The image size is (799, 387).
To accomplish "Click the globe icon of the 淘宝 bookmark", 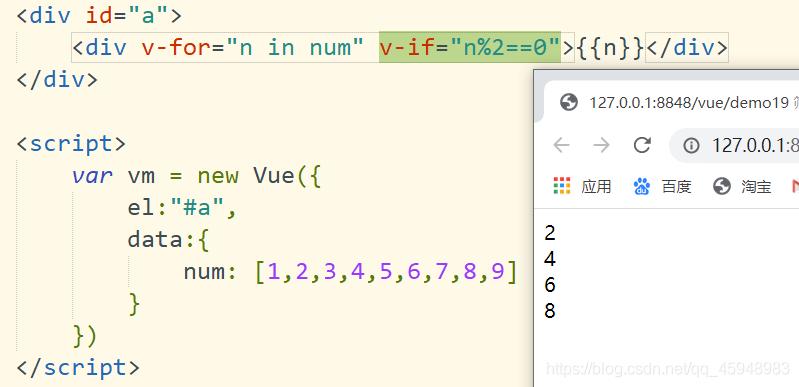I will tap(722, 187).
